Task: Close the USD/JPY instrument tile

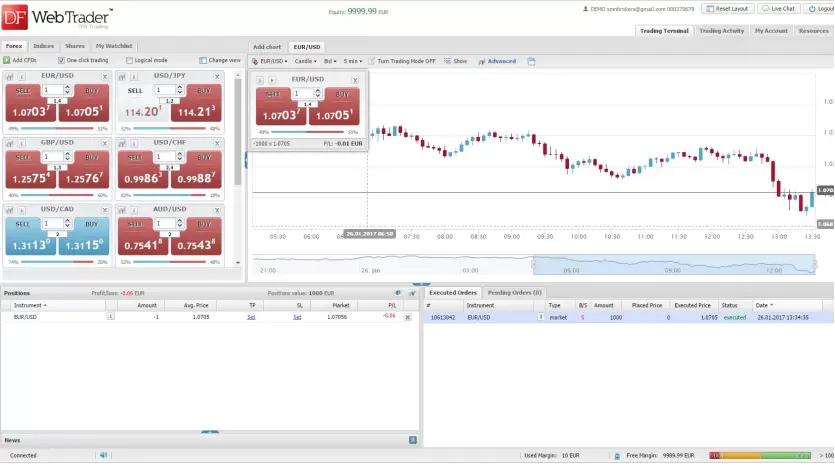Action: [x=217, y=75]
